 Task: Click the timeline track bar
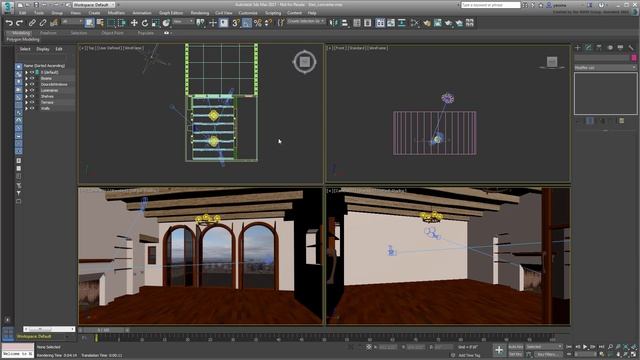click(x=325, y=338)
